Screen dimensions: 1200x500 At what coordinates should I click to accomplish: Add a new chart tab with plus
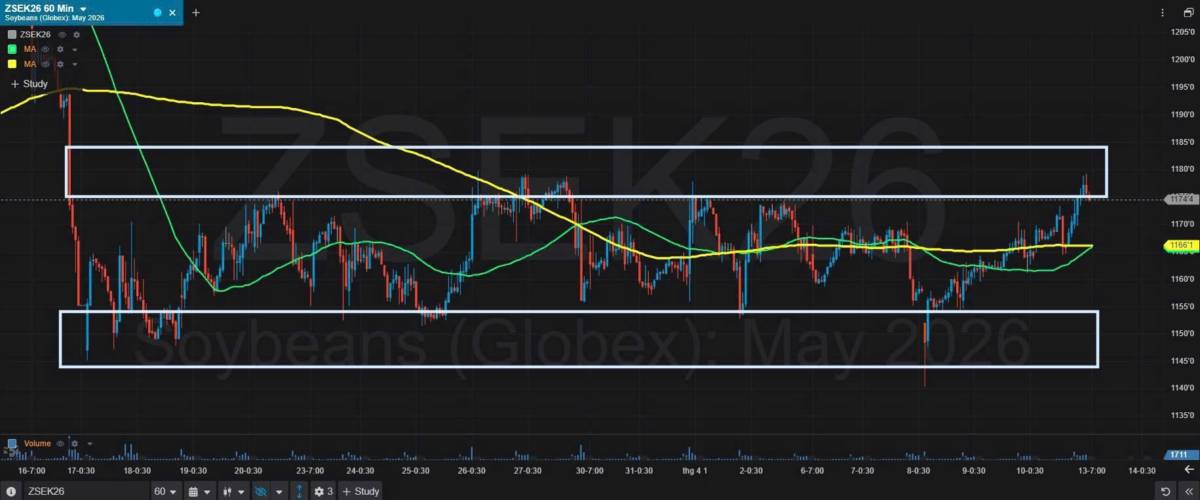pos(196,13)
